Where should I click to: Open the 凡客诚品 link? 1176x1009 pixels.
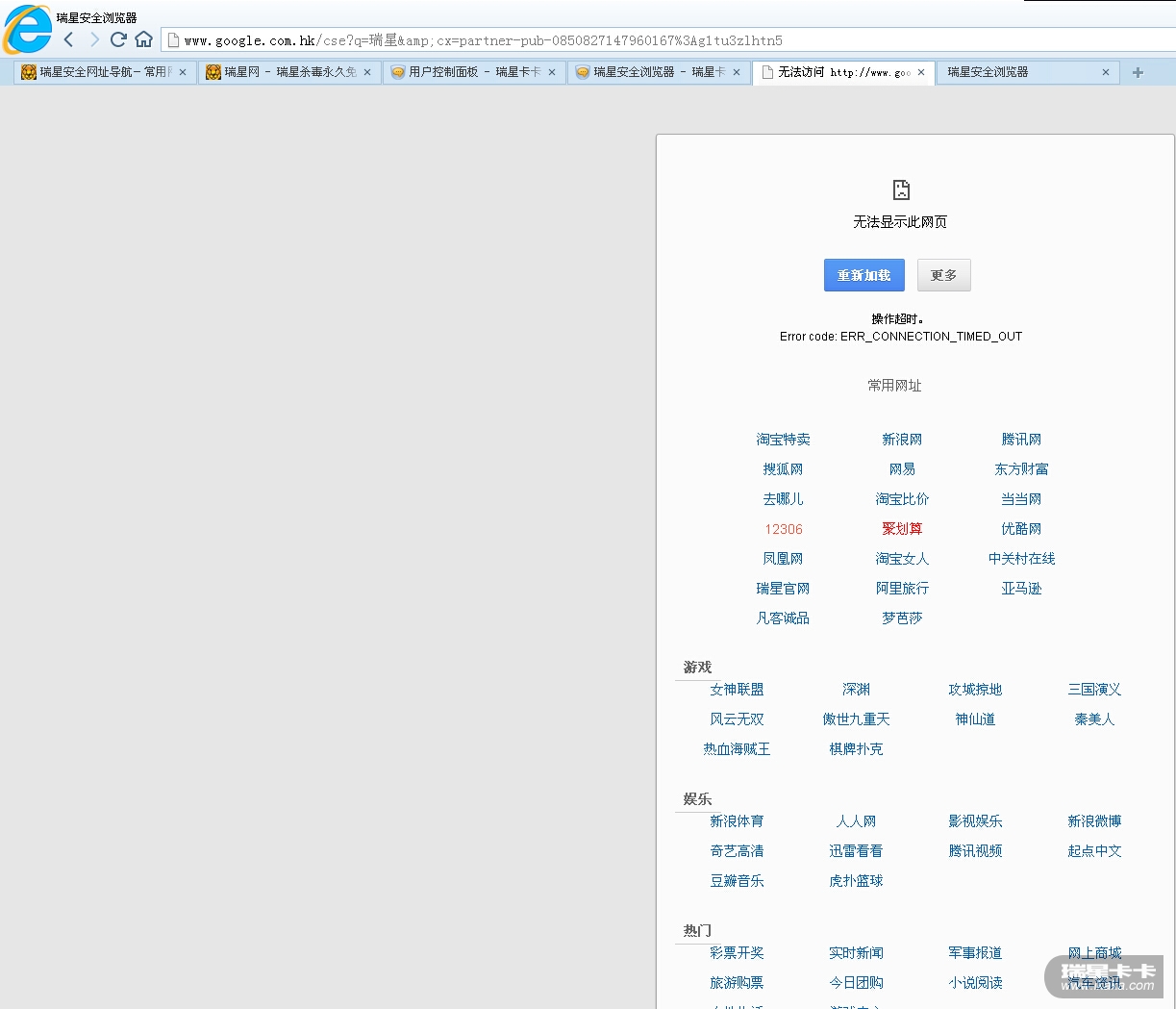click(x=783, y=618)
